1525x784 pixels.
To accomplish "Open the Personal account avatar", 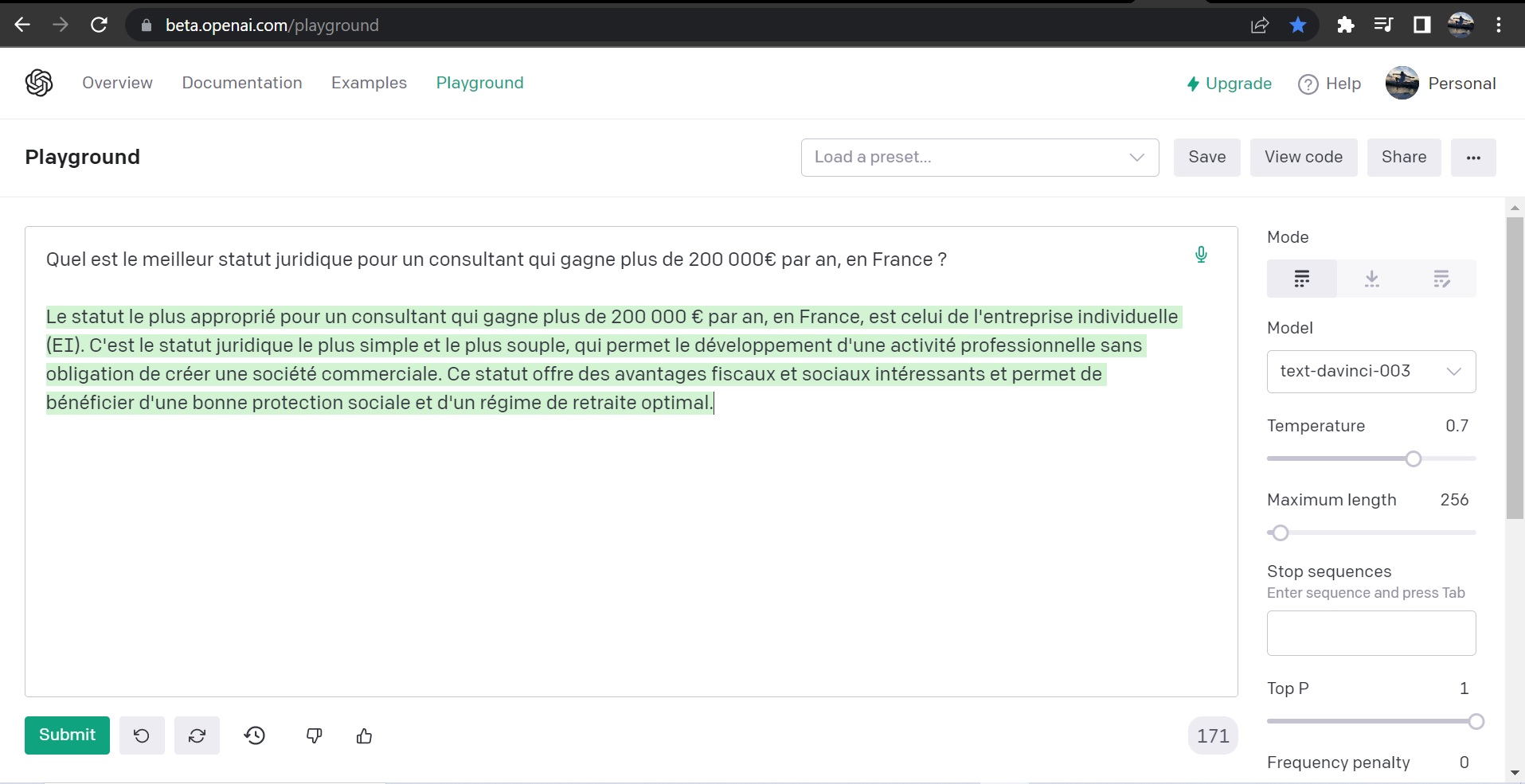I will click(1402, 83).
